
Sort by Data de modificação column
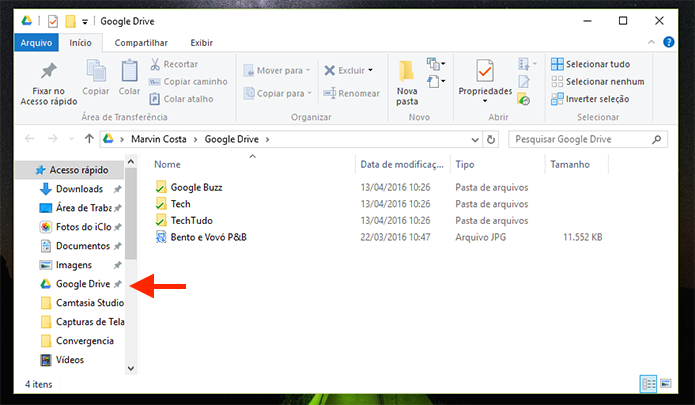pyautogui.click(x=402, y=164)
